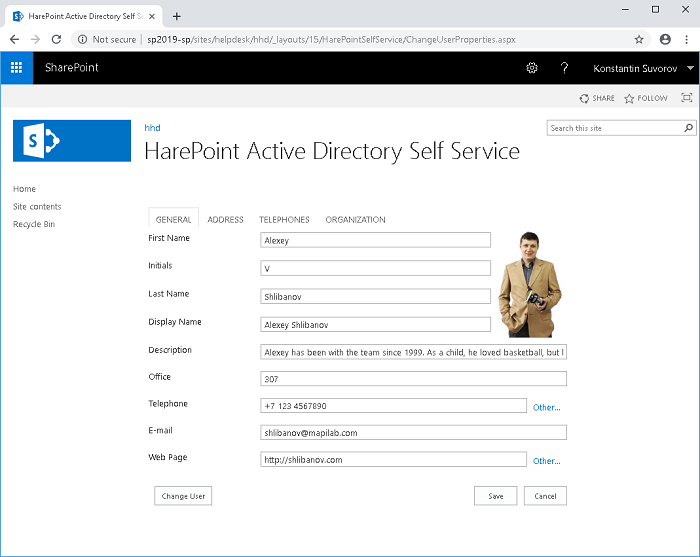Edit the Display Name field

tap(375, 324)
